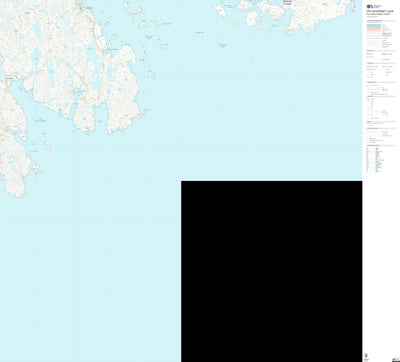Screen dimensions: 400x362
Task: Click the light blue legend color band
Action: tap(374, 25)
